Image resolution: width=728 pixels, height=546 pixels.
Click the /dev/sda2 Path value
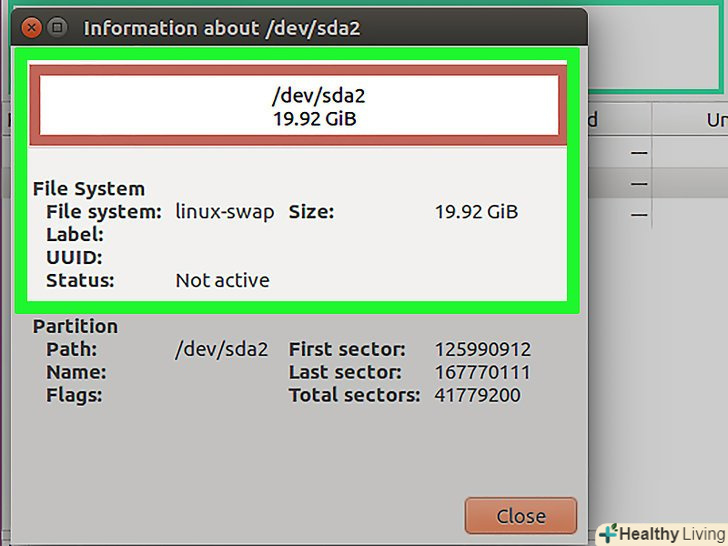222,349
